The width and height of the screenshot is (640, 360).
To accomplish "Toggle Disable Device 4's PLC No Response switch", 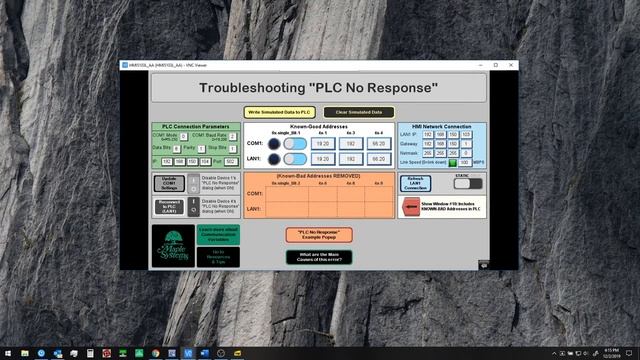I will tap(193, 207).
